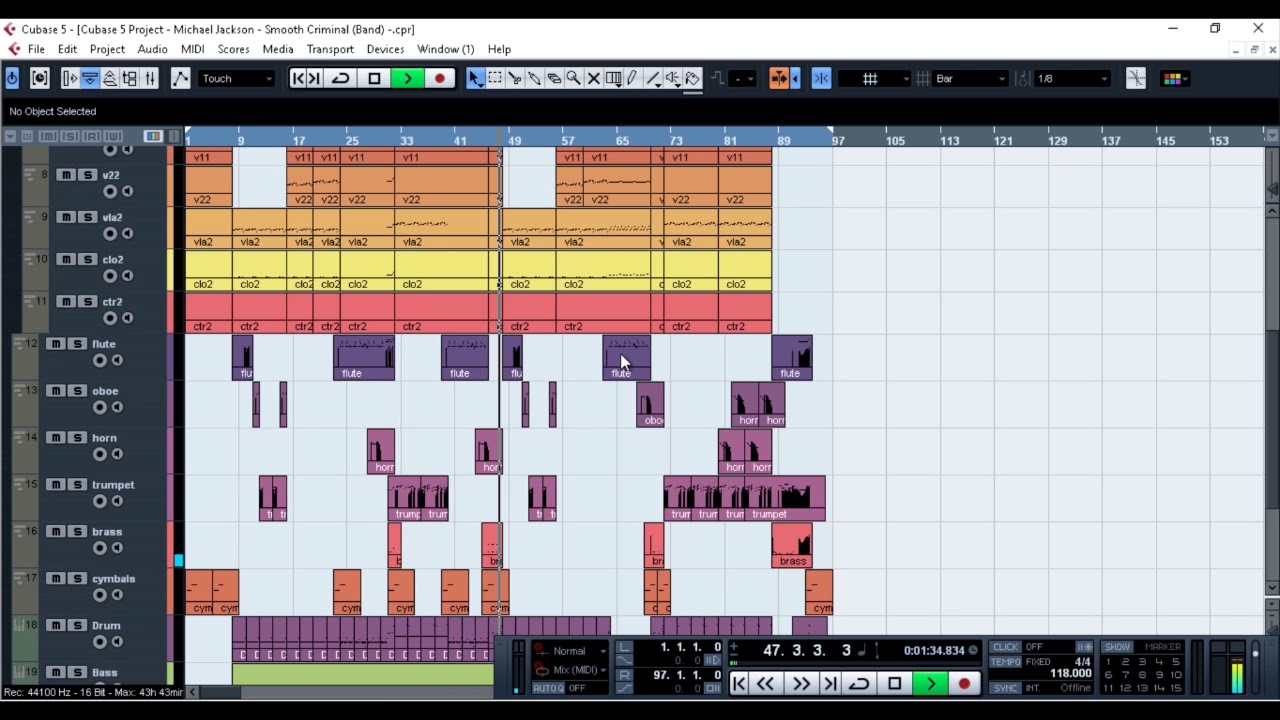Select the Glue tool in toolbar
The height and width of the screenshot is (720, 1280).
tap(534, 78)
